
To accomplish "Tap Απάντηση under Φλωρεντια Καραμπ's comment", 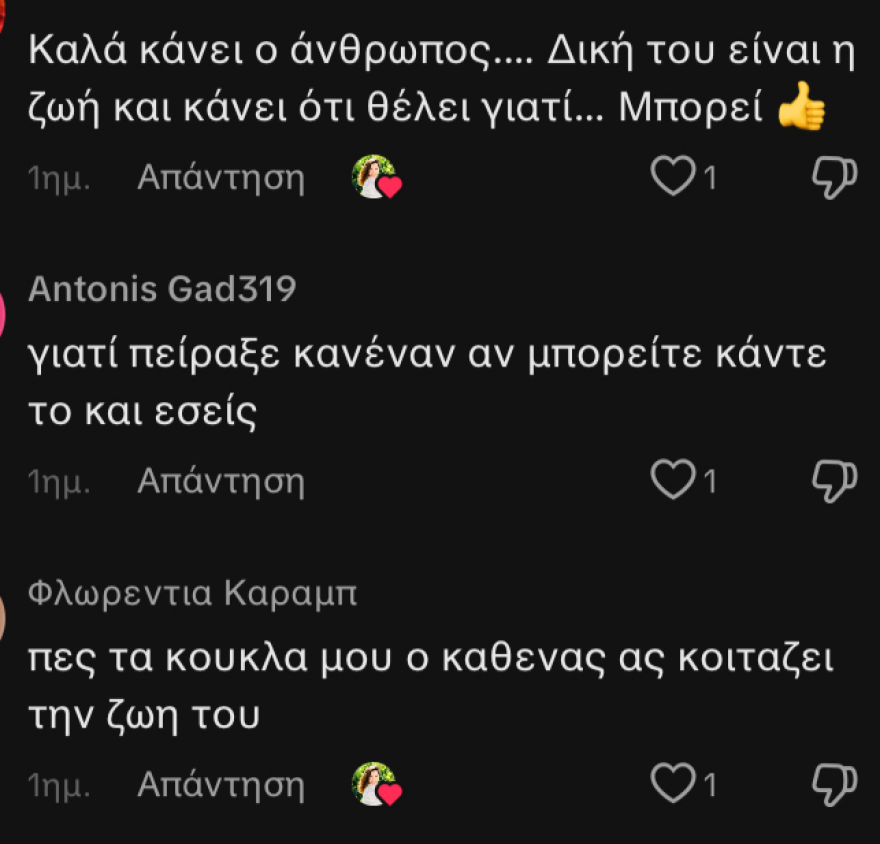I will pyautogui.click(x=222, y=784).
